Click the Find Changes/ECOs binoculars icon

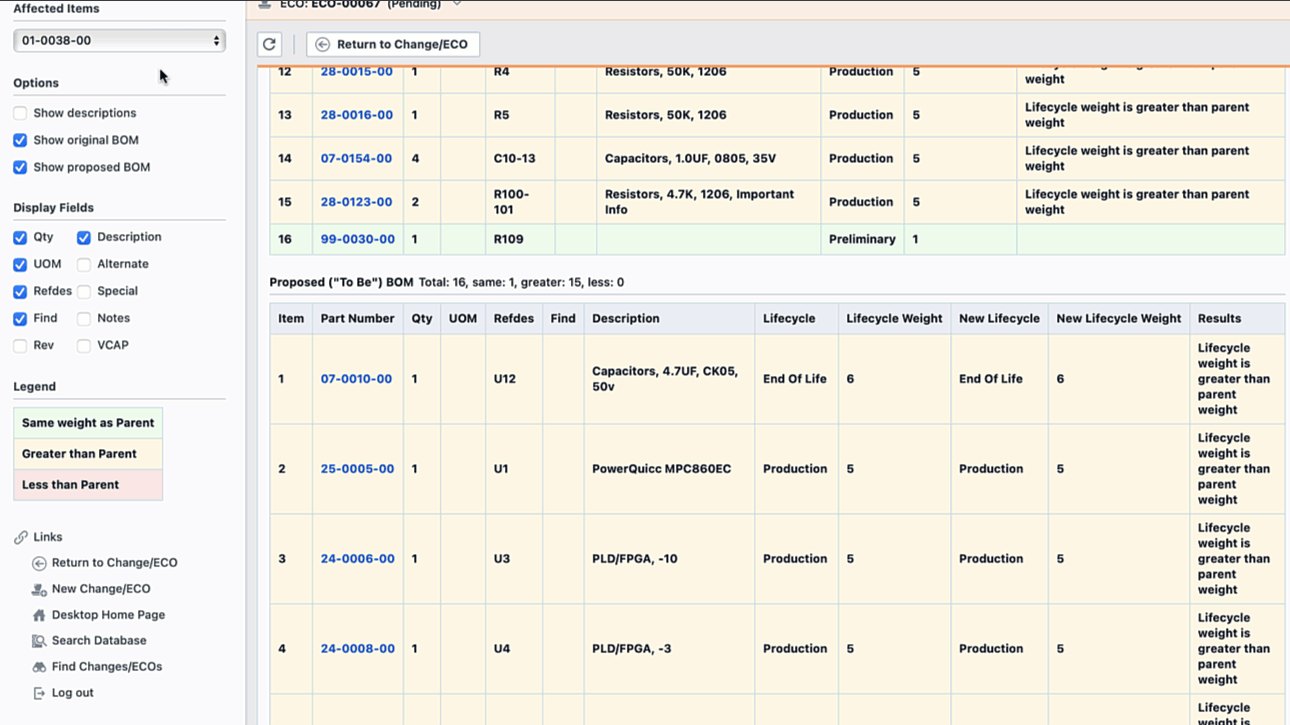(39, 667)
